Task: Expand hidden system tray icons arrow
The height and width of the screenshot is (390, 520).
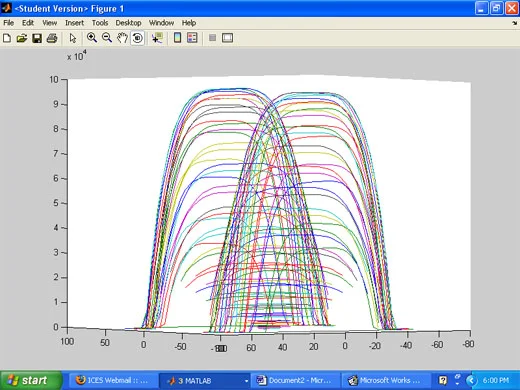Action: 471,380
